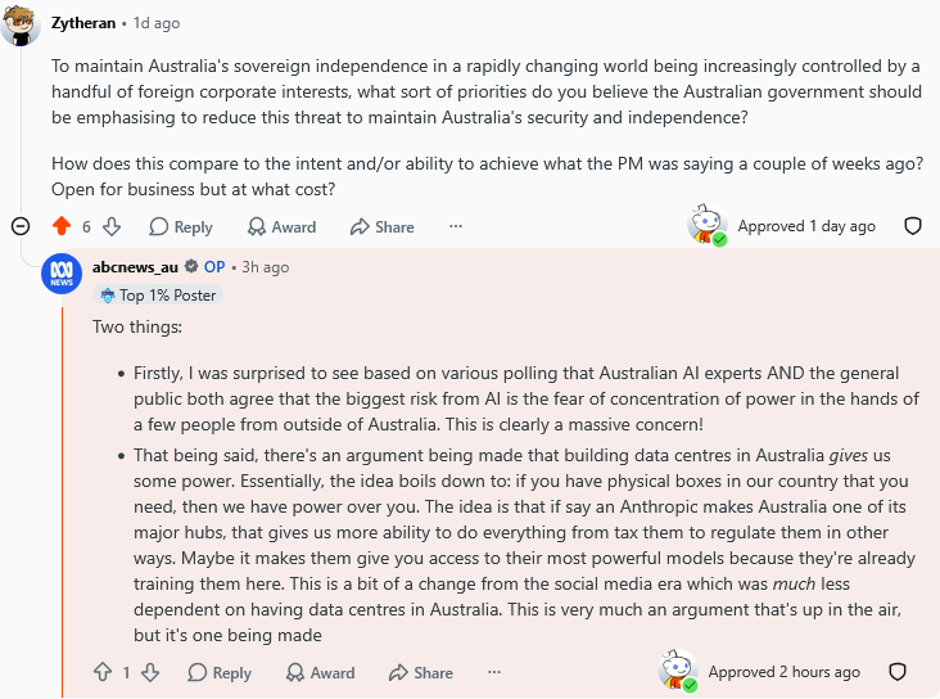Upvote the abcnews_au reply

coord(103,672)
